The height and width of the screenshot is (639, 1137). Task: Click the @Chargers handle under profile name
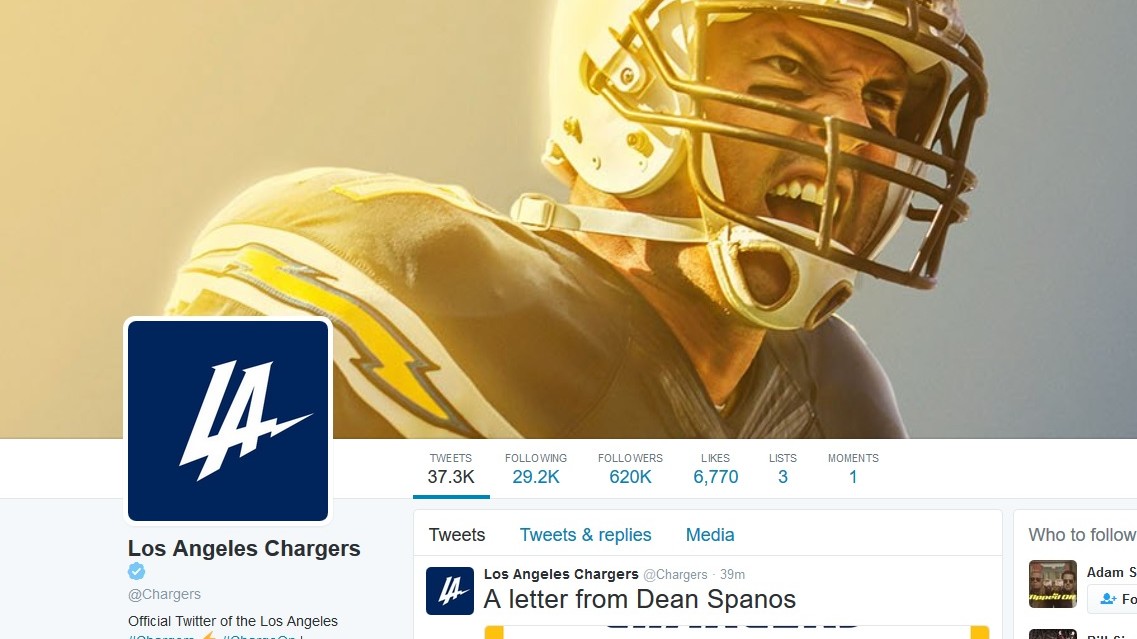click(x=165, y=594)
